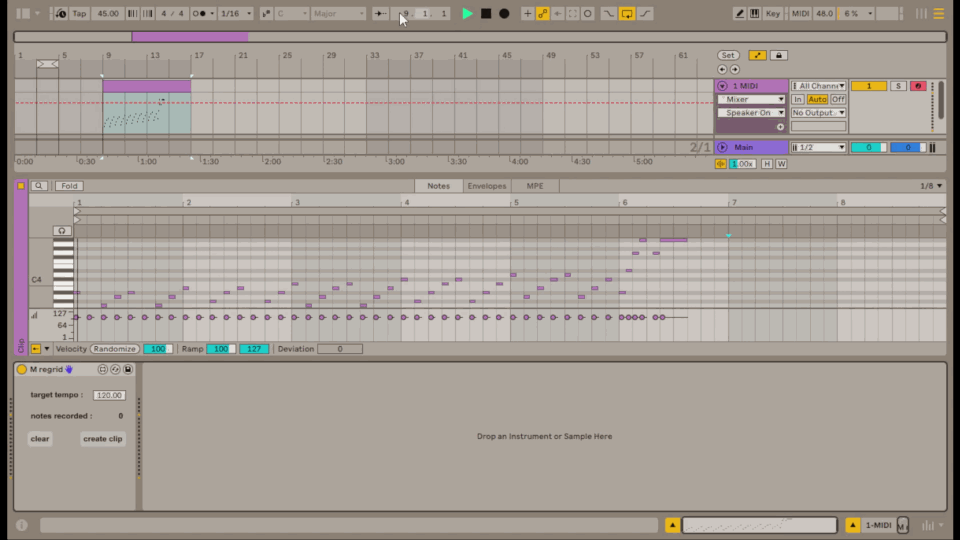Viewport: 960px width, 540px height.
Task: Click the Stop button in transport
Action: [x=486, y=14]
